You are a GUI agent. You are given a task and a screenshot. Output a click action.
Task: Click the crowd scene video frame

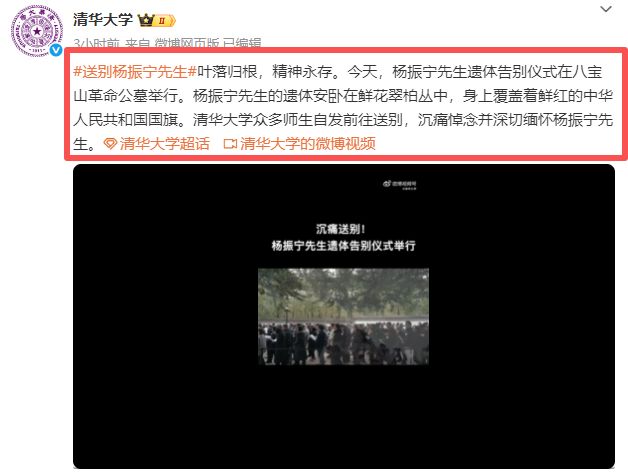point(344,317)
